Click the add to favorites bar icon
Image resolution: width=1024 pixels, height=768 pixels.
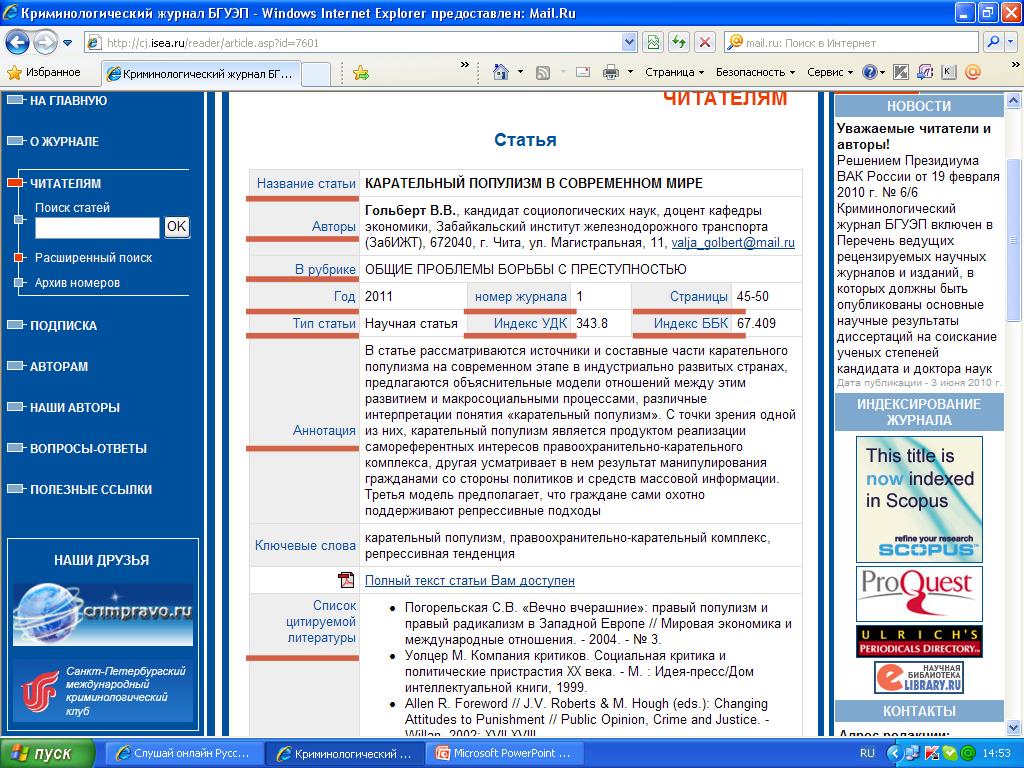click(360, 73)
